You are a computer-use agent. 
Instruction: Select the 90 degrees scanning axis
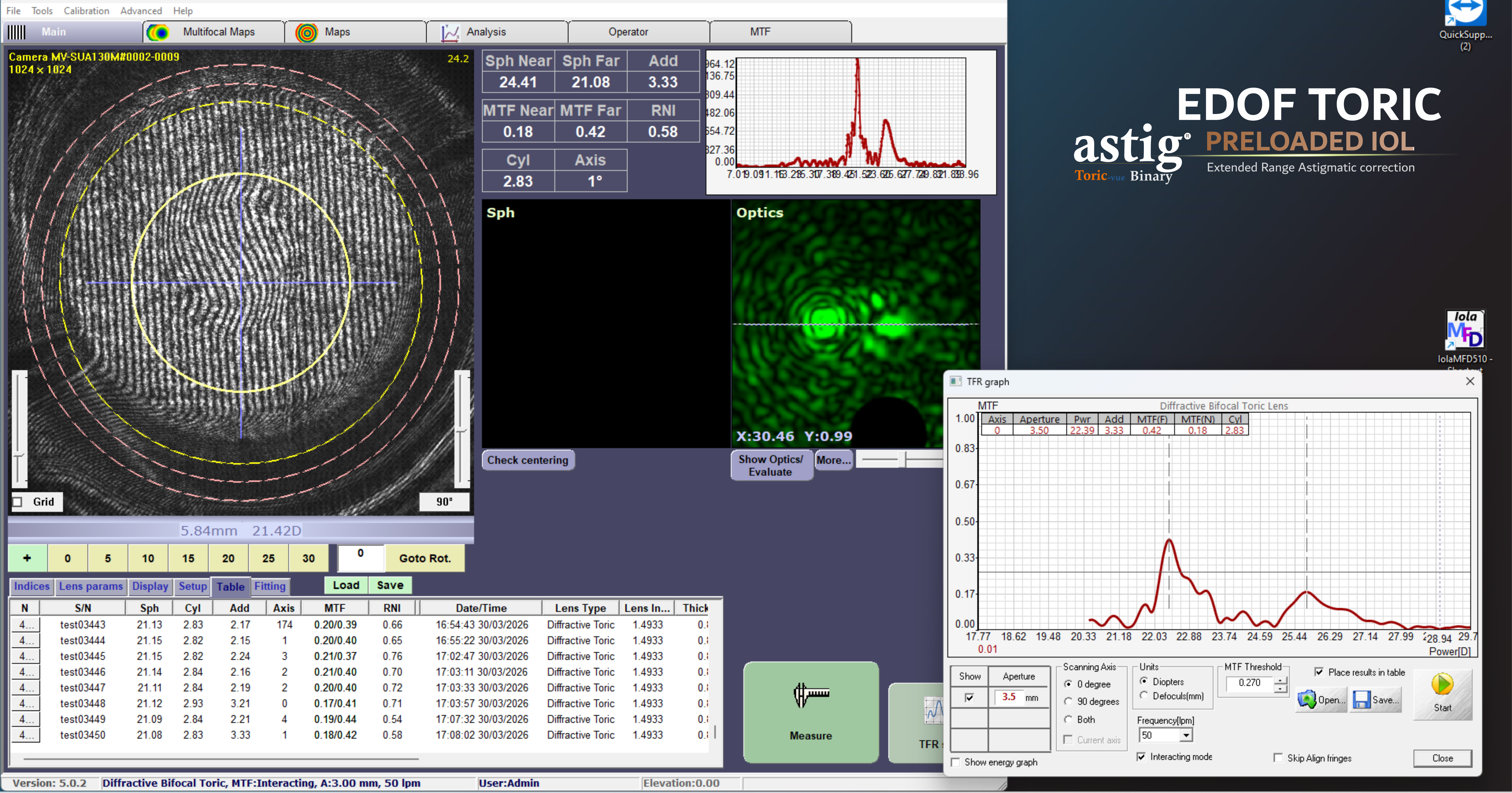pyautogui.click(x=1068, y=701)
